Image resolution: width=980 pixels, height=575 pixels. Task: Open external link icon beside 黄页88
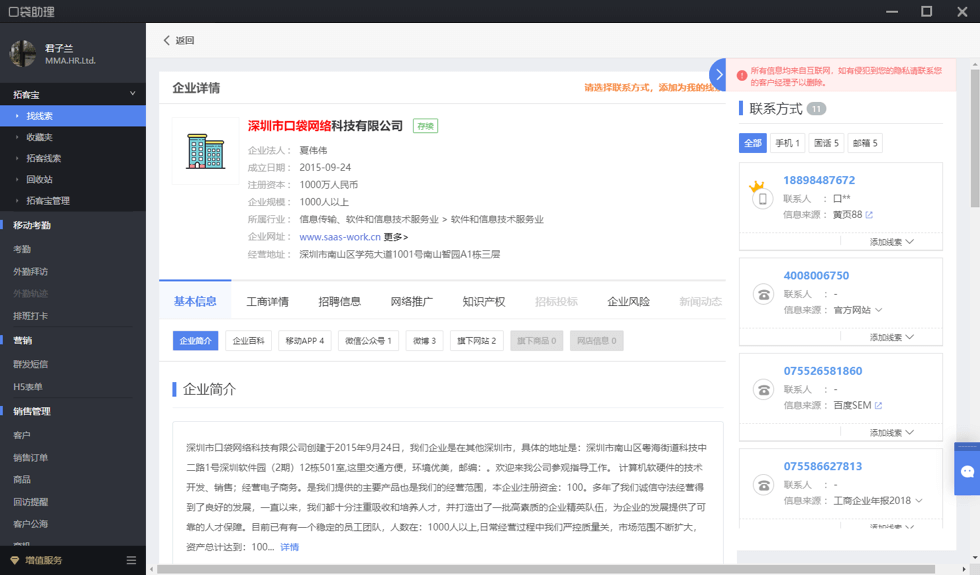[869, 215]
